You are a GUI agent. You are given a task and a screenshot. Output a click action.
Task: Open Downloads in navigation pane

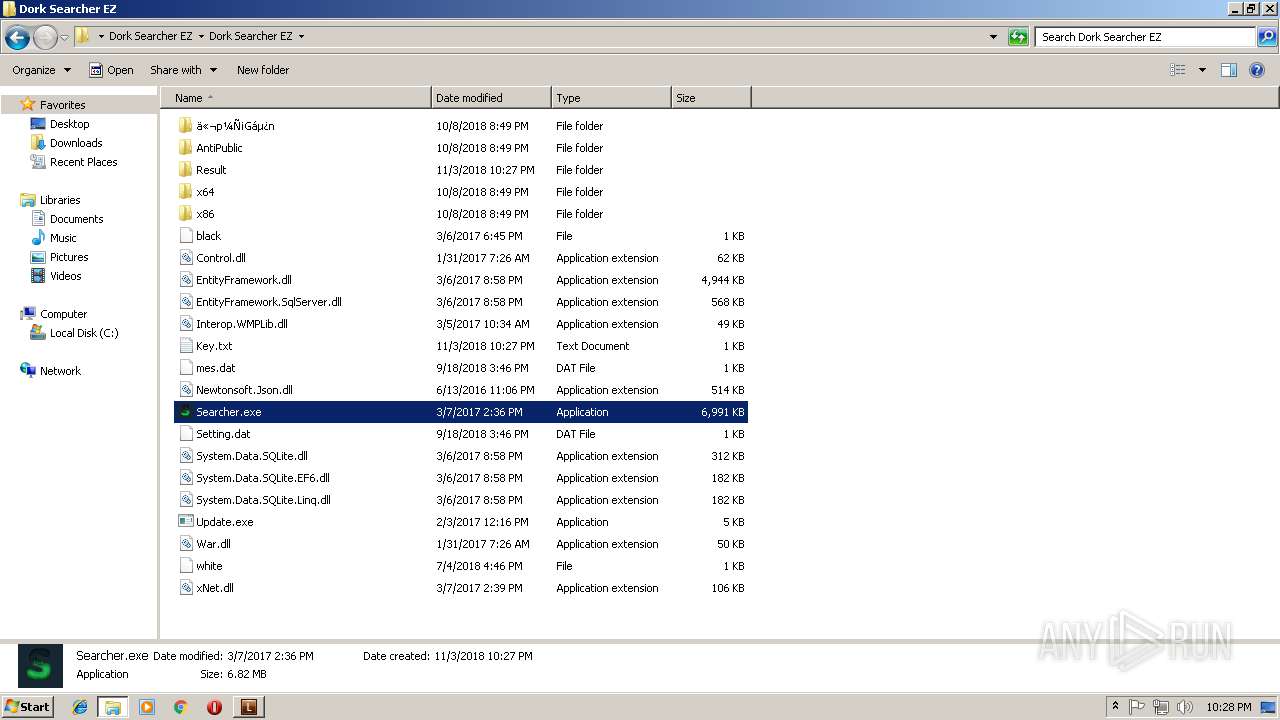tap(76, 143)
